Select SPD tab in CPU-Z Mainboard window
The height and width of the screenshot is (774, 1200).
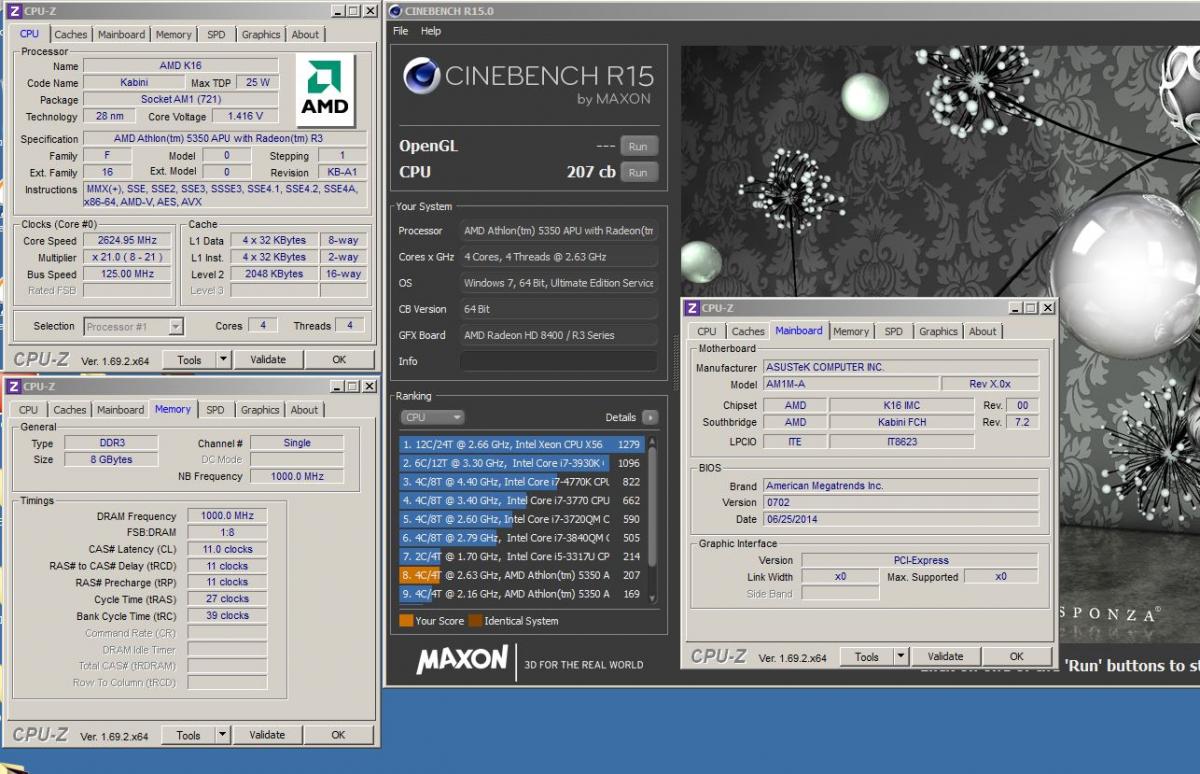click(x=893, y=332)
